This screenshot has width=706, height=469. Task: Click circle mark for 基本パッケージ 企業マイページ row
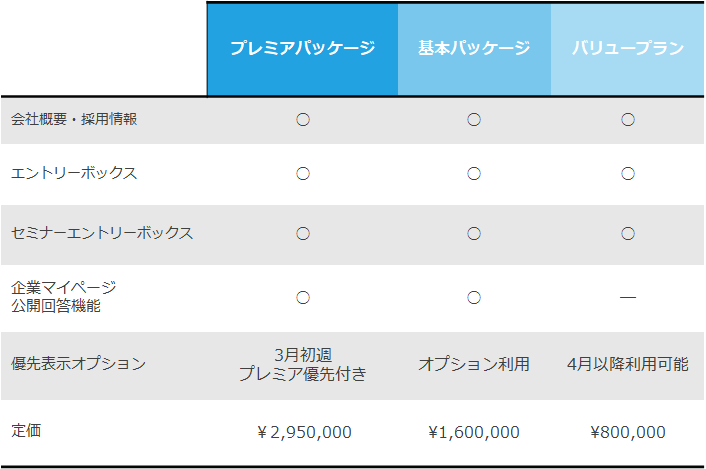coord(474,298)
